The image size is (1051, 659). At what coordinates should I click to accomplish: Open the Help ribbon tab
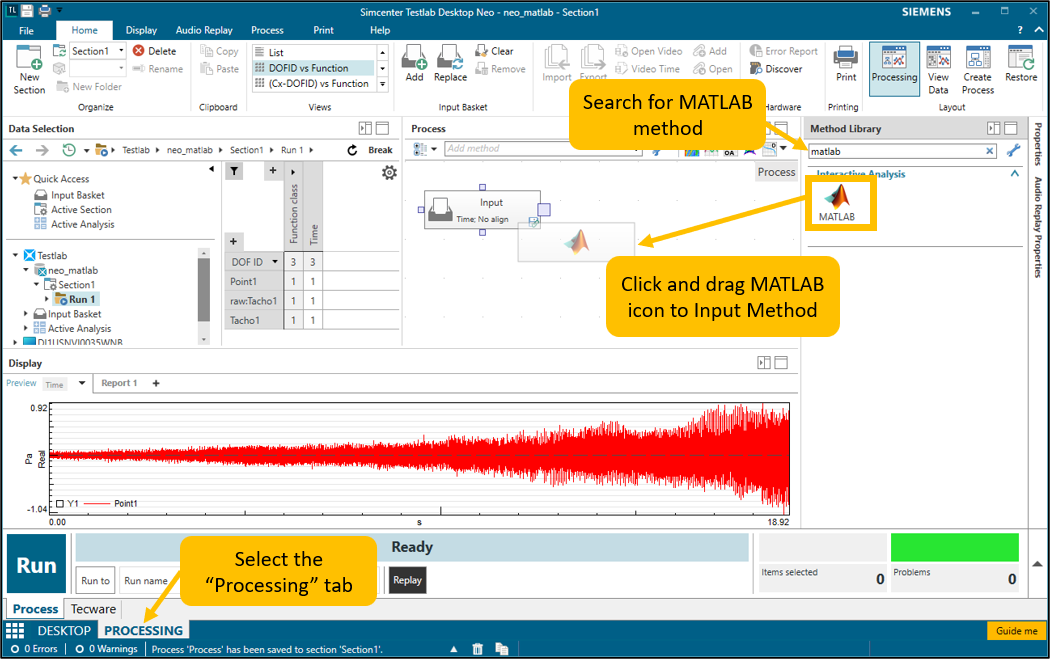click(x=380, y=30)
